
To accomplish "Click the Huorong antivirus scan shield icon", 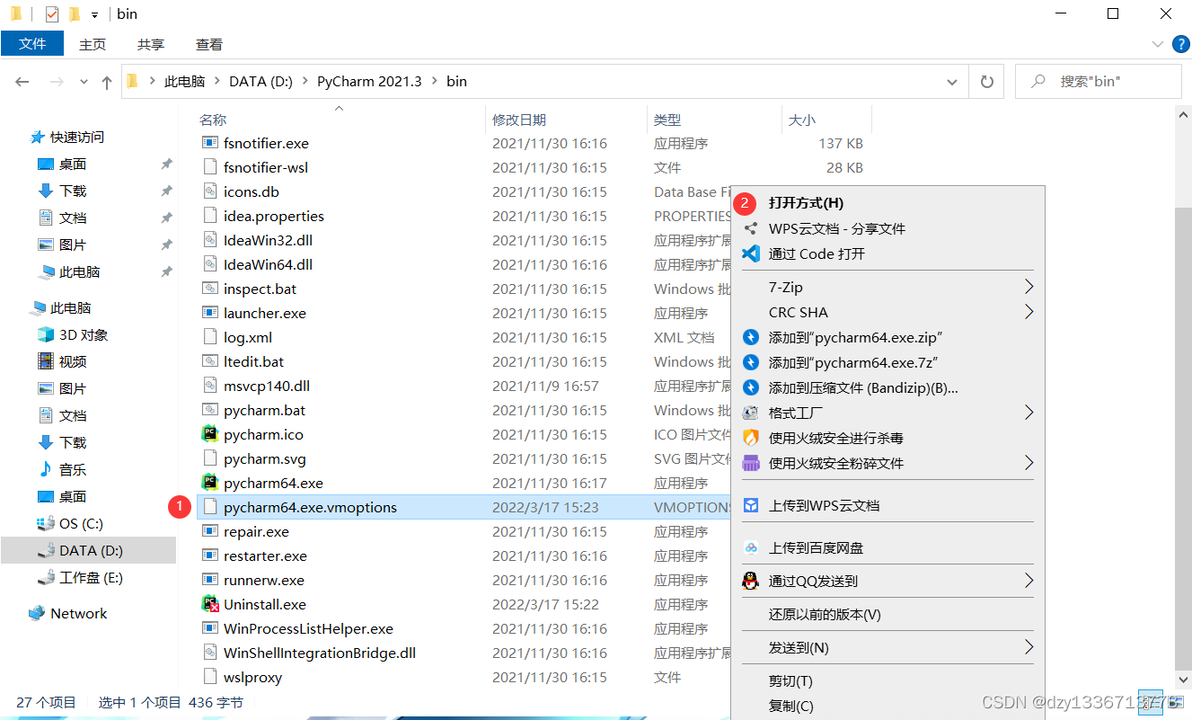I will 751,438.
